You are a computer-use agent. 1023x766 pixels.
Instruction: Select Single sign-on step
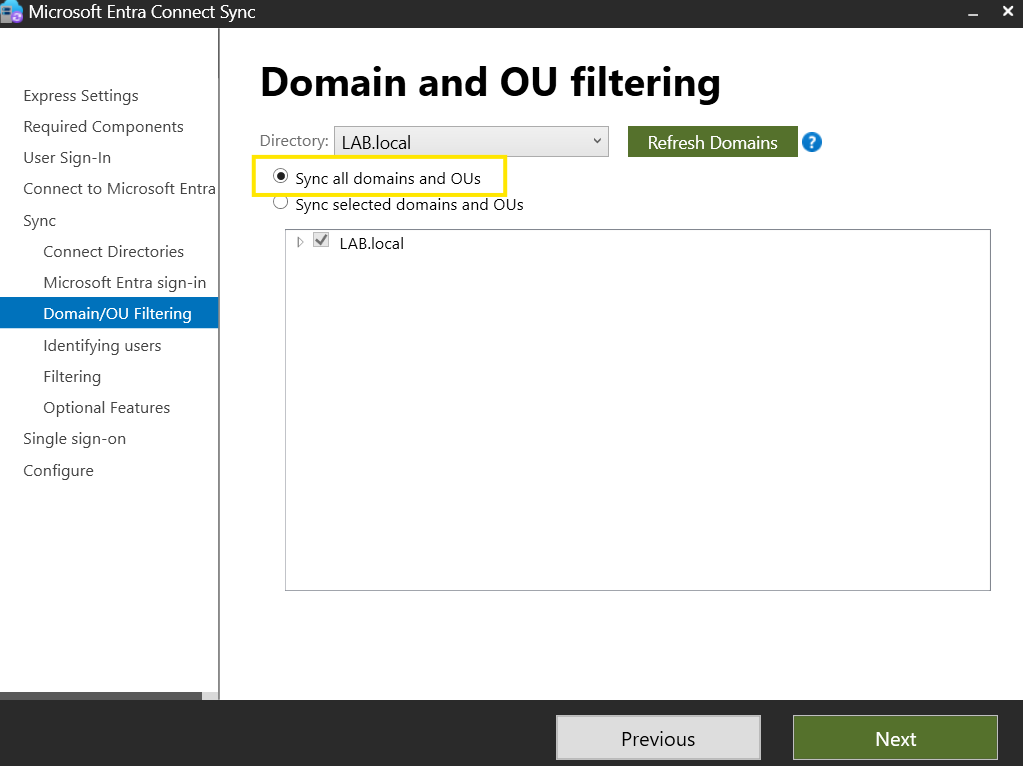coord(75,438)
